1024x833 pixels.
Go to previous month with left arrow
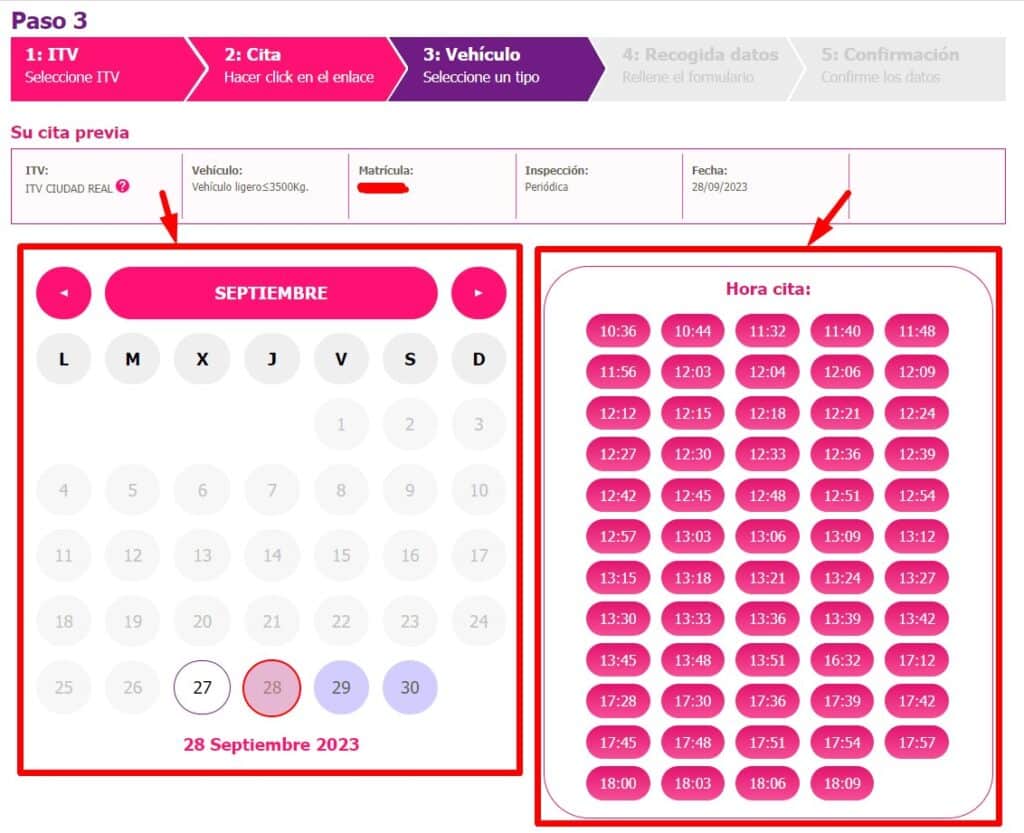[x=63, y=292]
